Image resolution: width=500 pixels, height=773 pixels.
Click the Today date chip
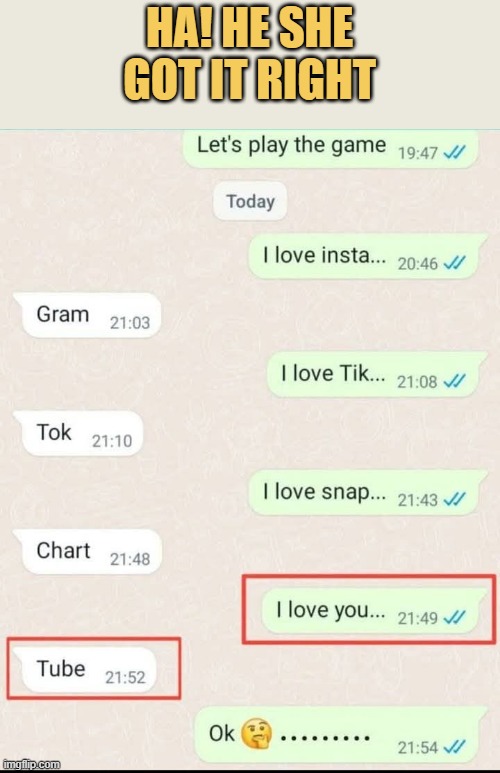pyautogui.click(x=250, y=201)
